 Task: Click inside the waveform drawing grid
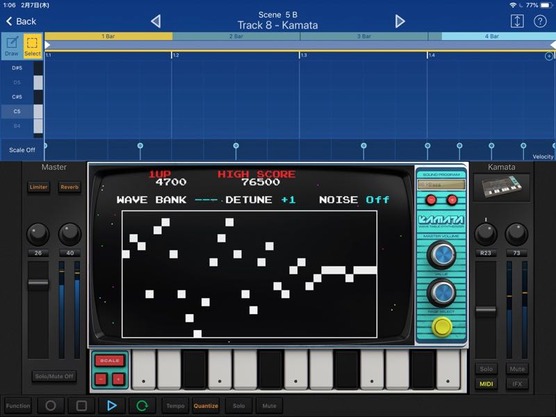[x=250, y=274]
